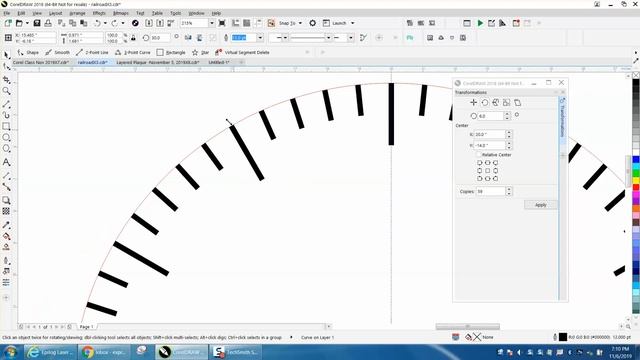Open the line style dropdown
This screenshot has height=360, width=640.
[328, 38]
